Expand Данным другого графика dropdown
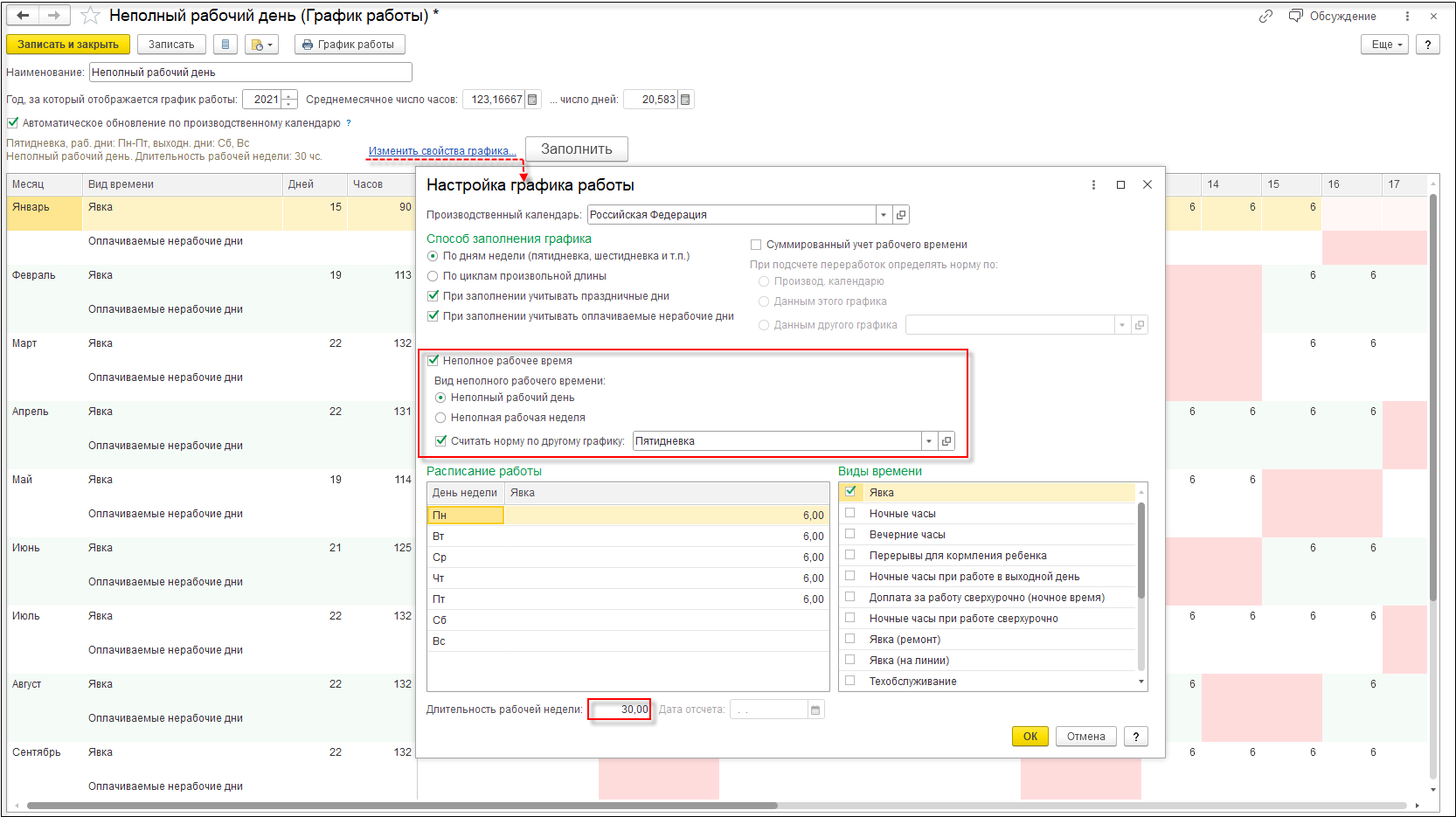The width and height of the screenshot is (1456, 817). click(1122, 325)
